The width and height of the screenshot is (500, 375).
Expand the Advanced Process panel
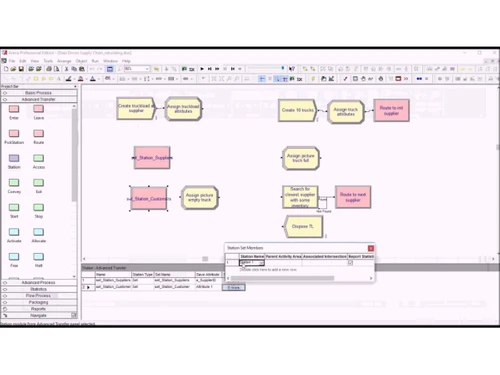coord(39,282)
